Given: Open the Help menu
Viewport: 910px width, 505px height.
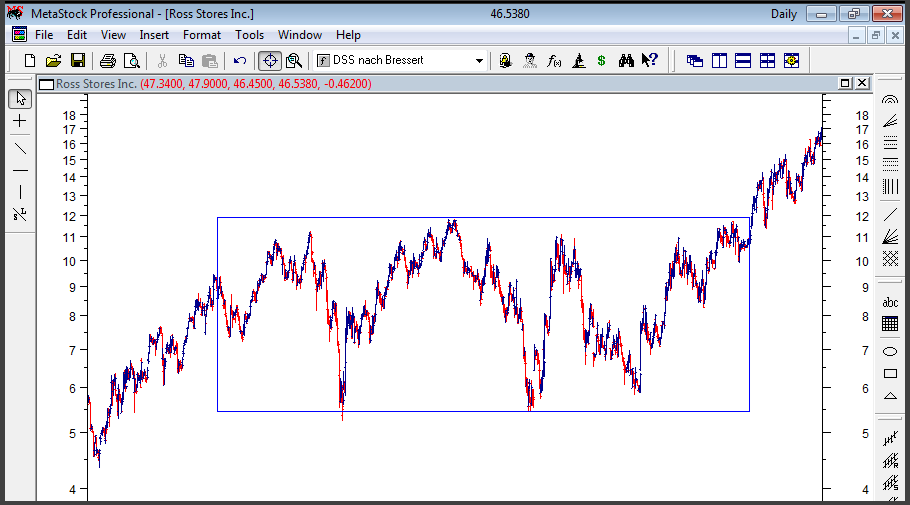Looking at the screenshot, I should [x=348, y=35].
